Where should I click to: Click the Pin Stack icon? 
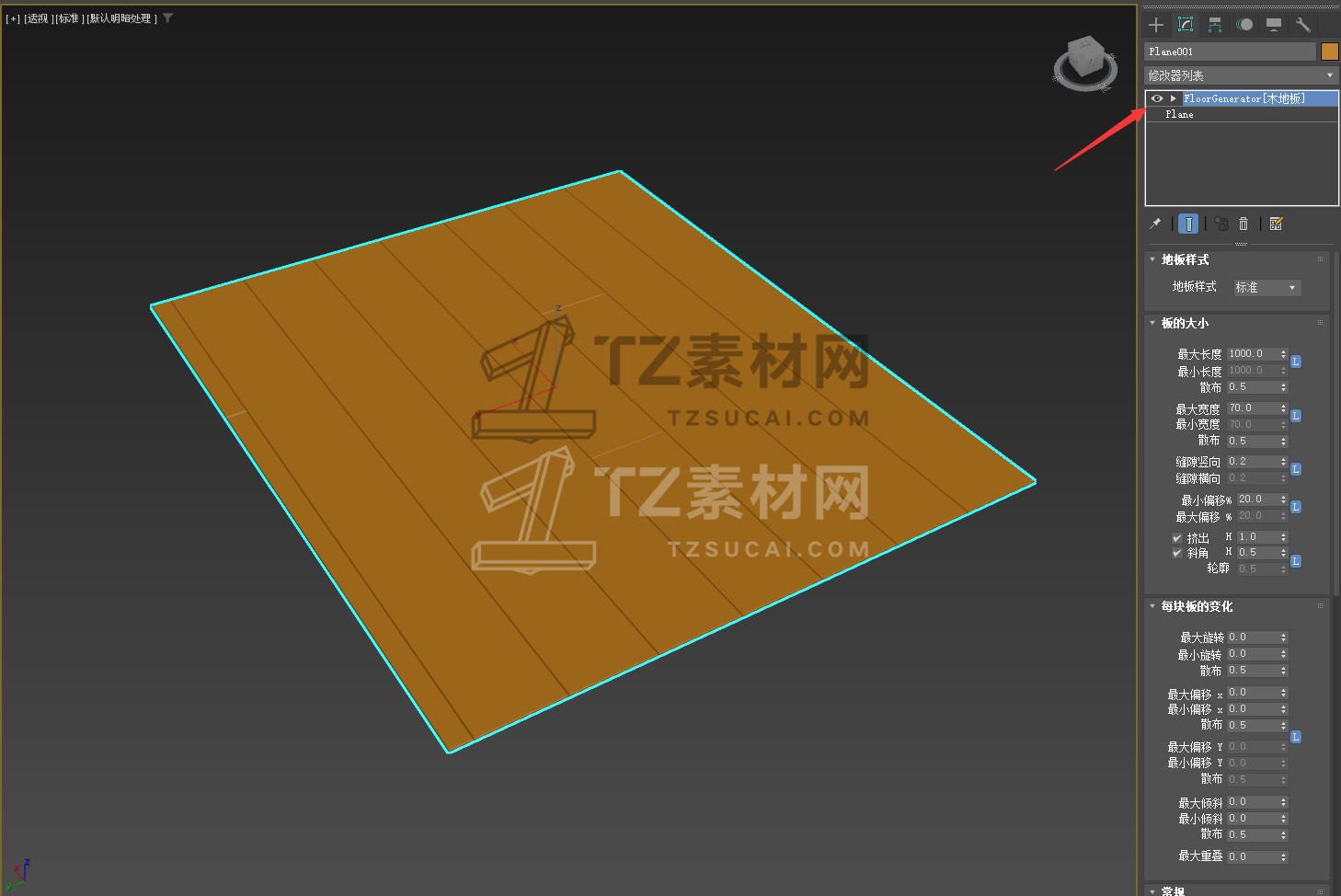(x=1155, y=224)
